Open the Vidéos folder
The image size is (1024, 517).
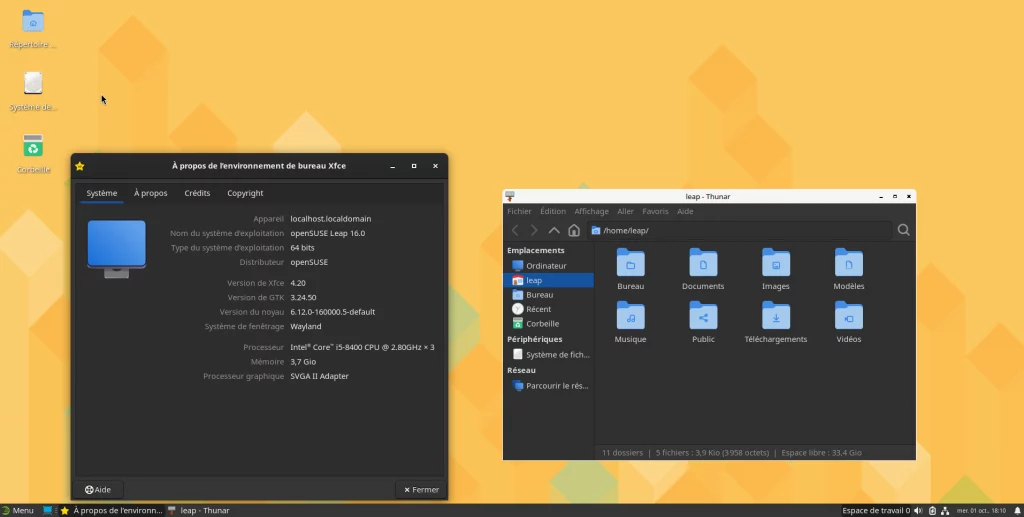tap(848, 317)
